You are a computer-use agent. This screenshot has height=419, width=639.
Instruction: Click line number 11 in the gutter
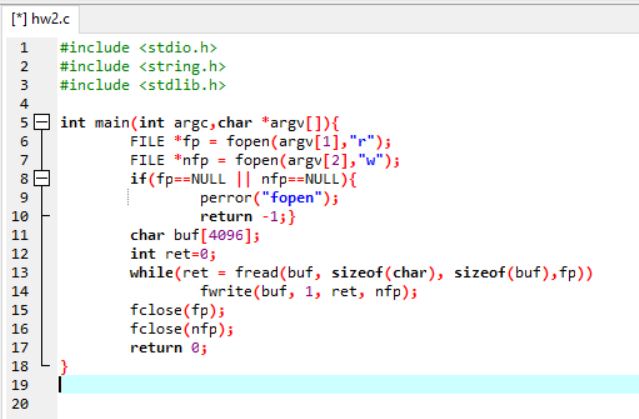[20, 235]
